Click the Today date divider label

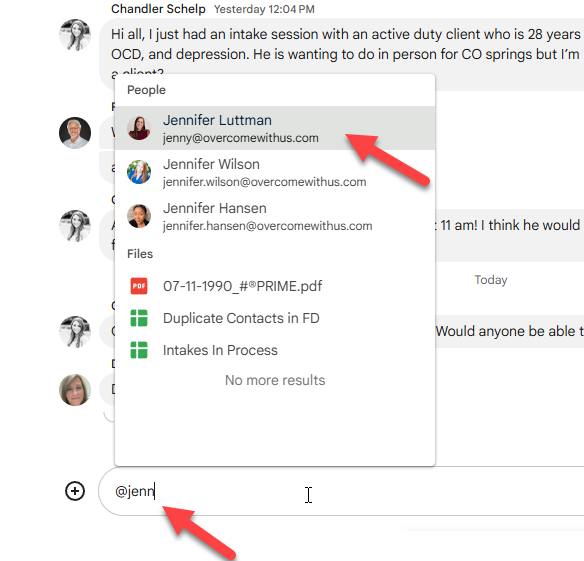click(x=491, y=280)
